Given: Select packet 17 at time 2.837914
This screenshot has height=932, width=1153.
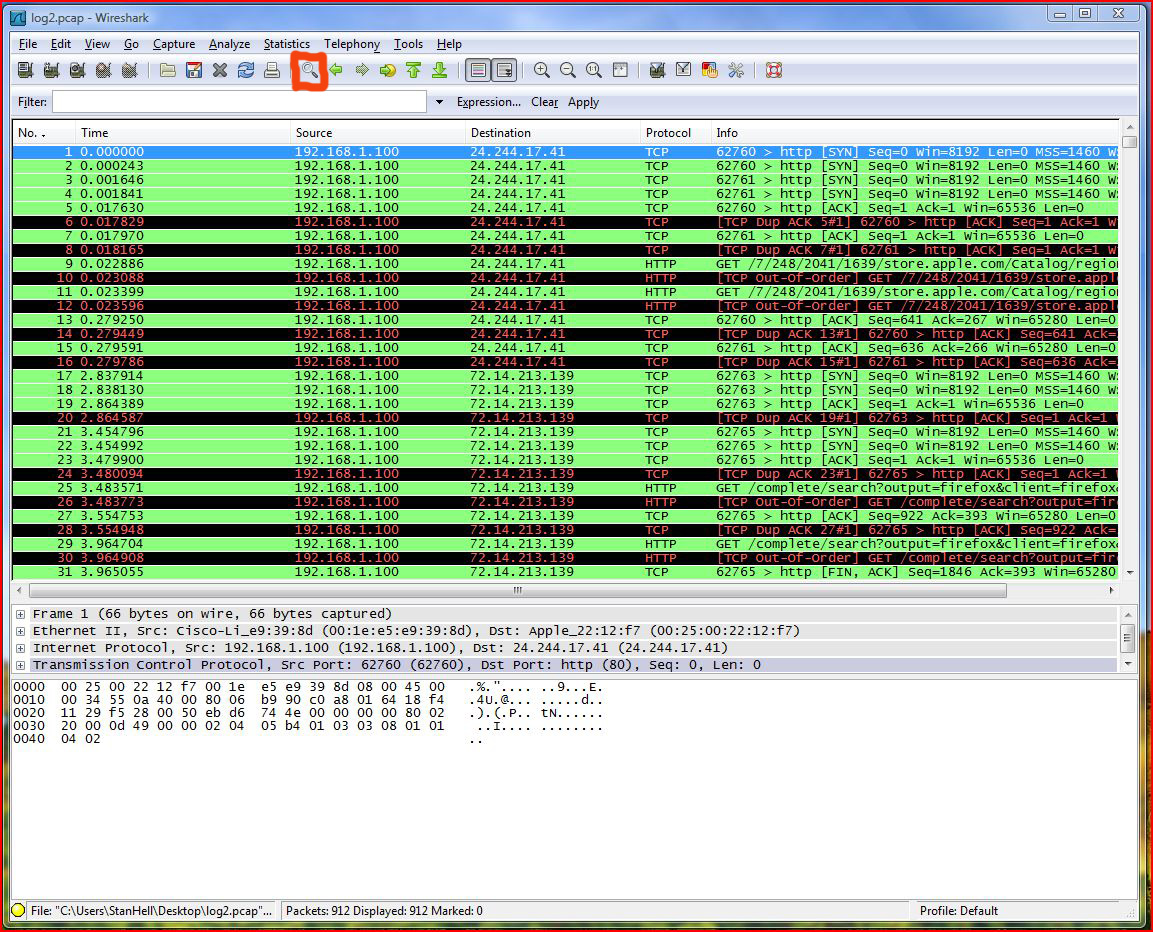Looking at the screenshot, I should click(565, 376).
